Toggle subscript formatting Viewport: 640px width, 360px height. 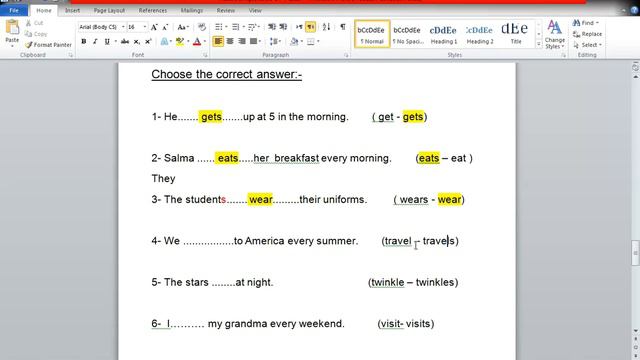pos(137,41)
